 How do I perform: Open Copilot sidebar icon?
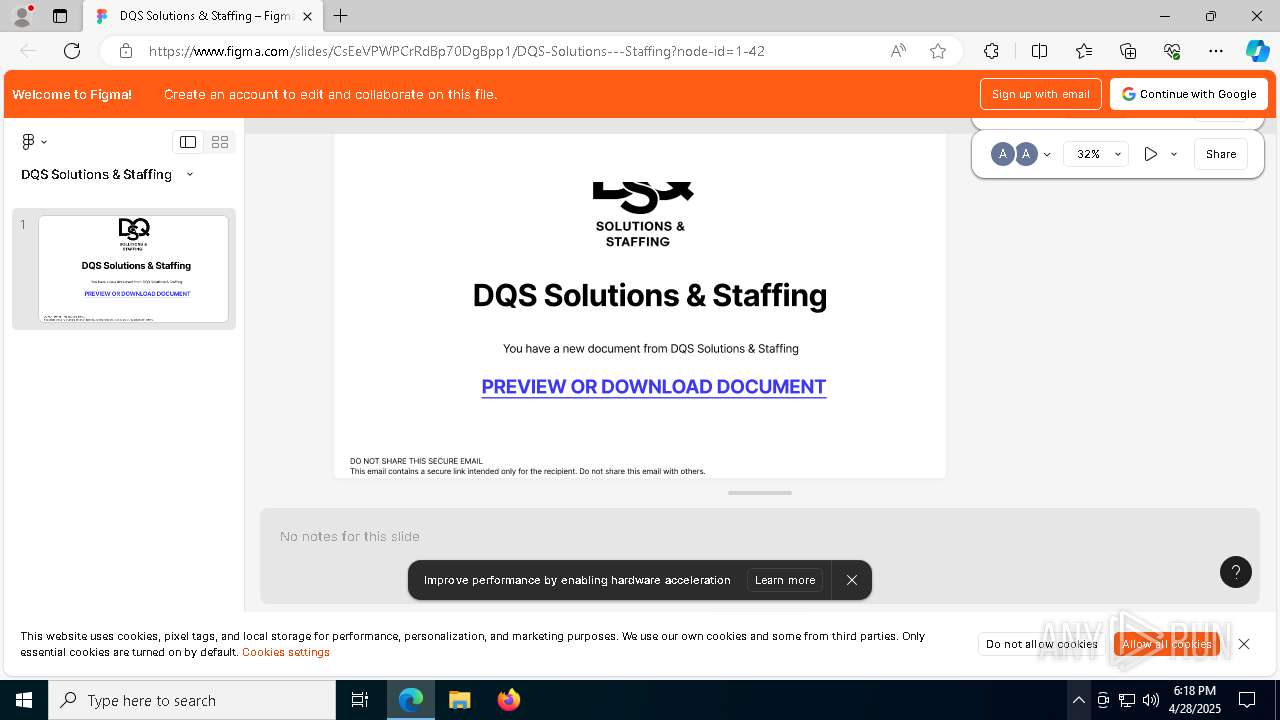(1257, 51)
